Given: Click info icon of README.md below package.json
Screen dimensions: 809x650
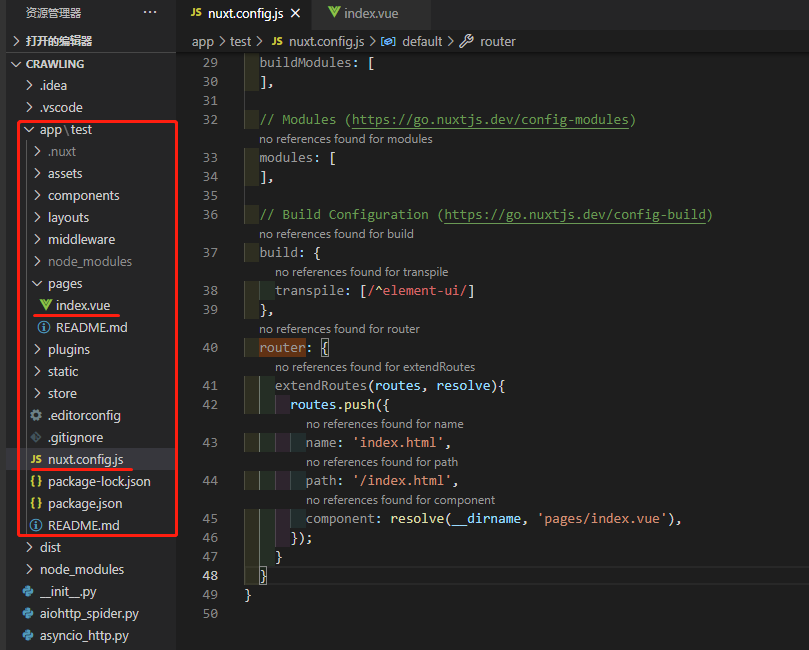Looking at the screenshot, I should pos(36,526).
